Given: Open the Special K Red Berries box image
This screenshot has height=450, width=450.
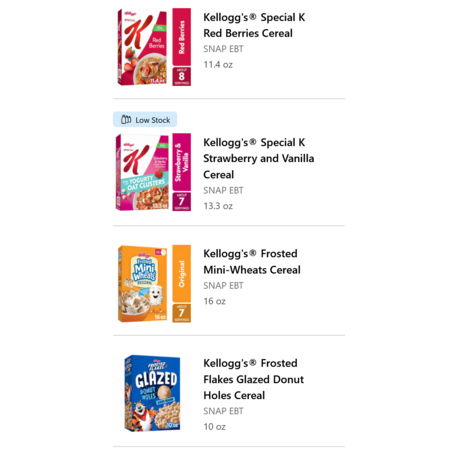Looking at the screenshot, I should click(142, 47).
